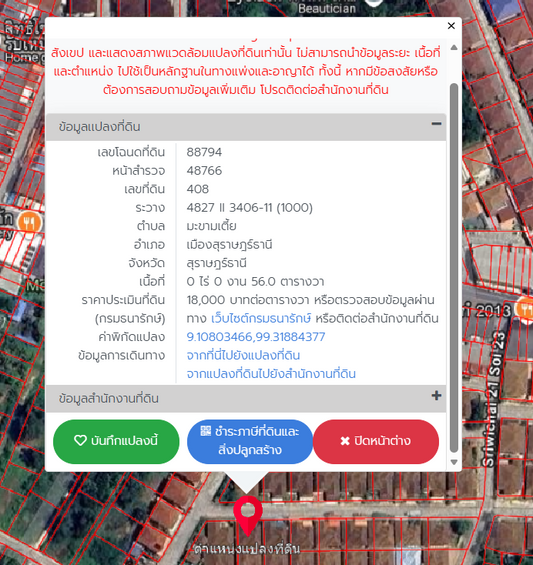Image resolution: width=533 pixels, height=565 pixels.
Task: Click the จากแปลงที่ดินไปยังสำนักงานที่ดิน link
Action: (x=271, y=374)
